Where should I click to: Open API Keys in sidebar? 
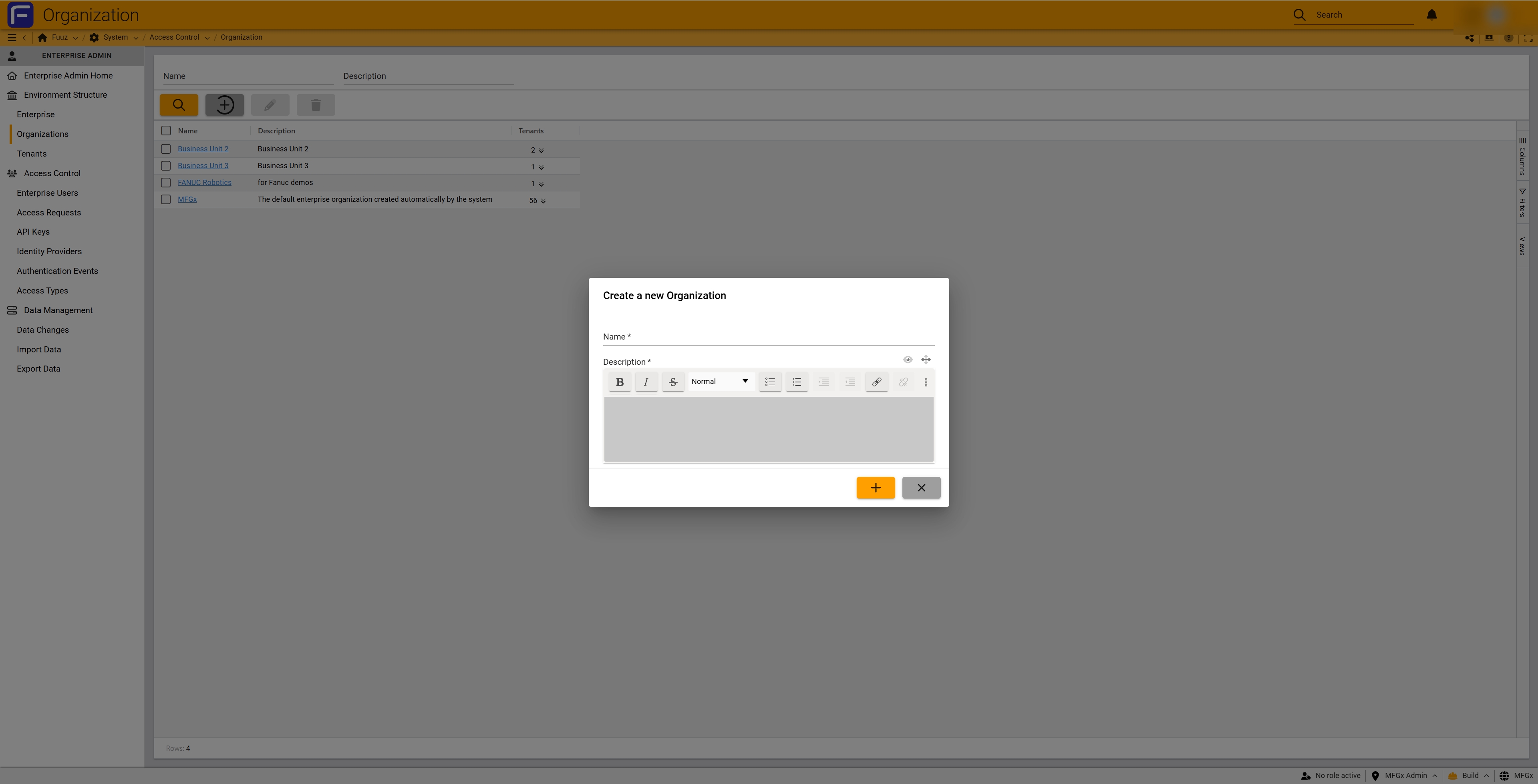click(33, 232)
